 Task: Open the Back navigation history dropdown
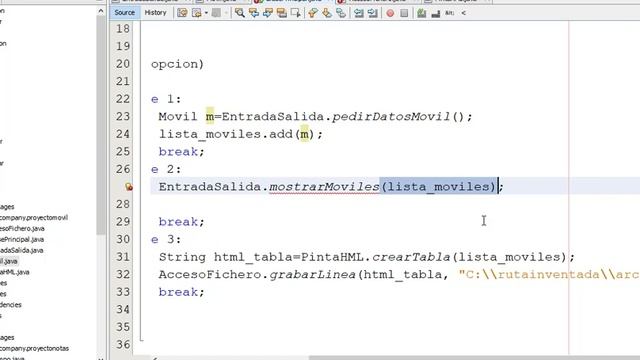click(x=206, y=13)
